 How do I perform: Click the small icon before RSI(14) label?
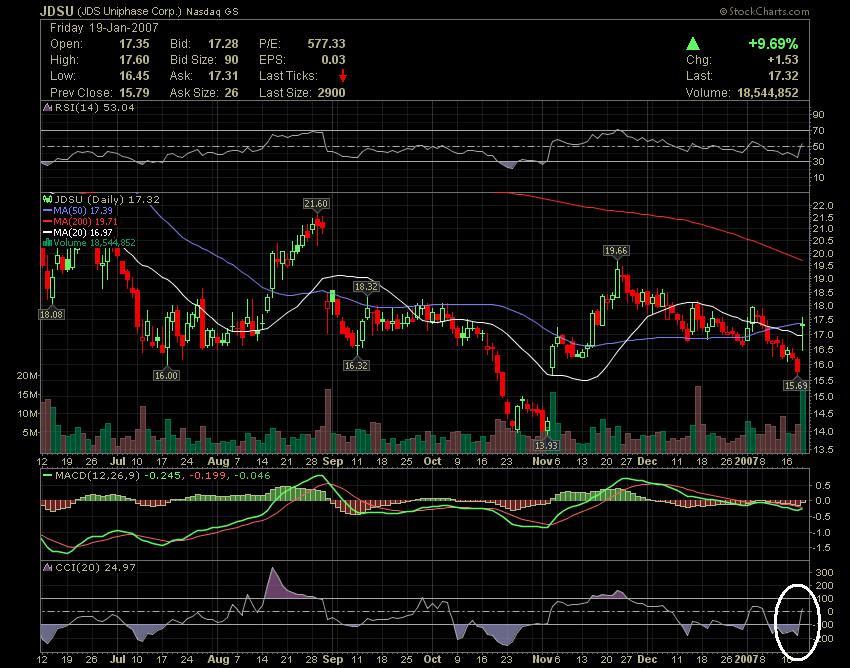point(48,107)
